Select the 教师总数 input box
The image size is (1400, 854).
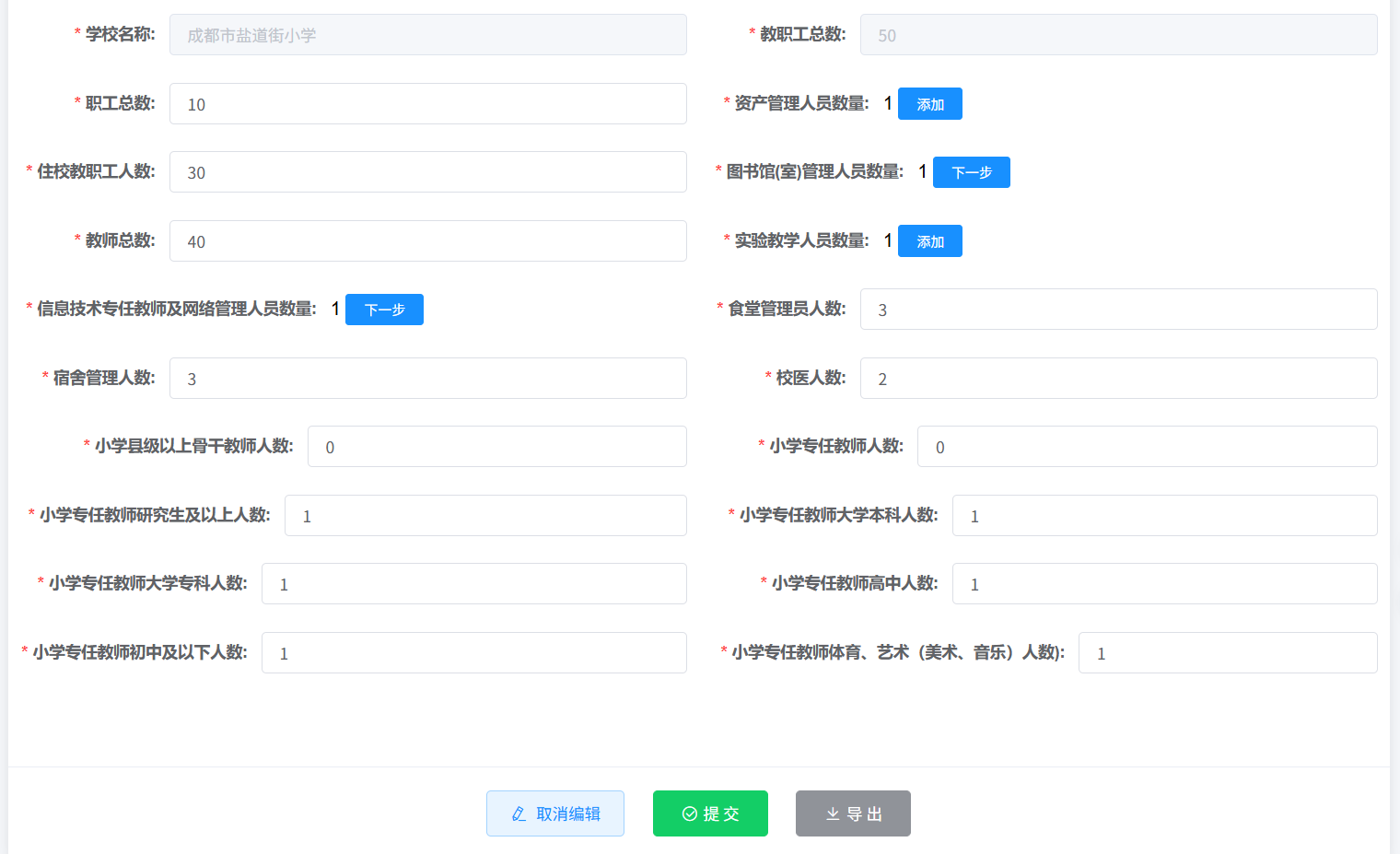[427, 241]
